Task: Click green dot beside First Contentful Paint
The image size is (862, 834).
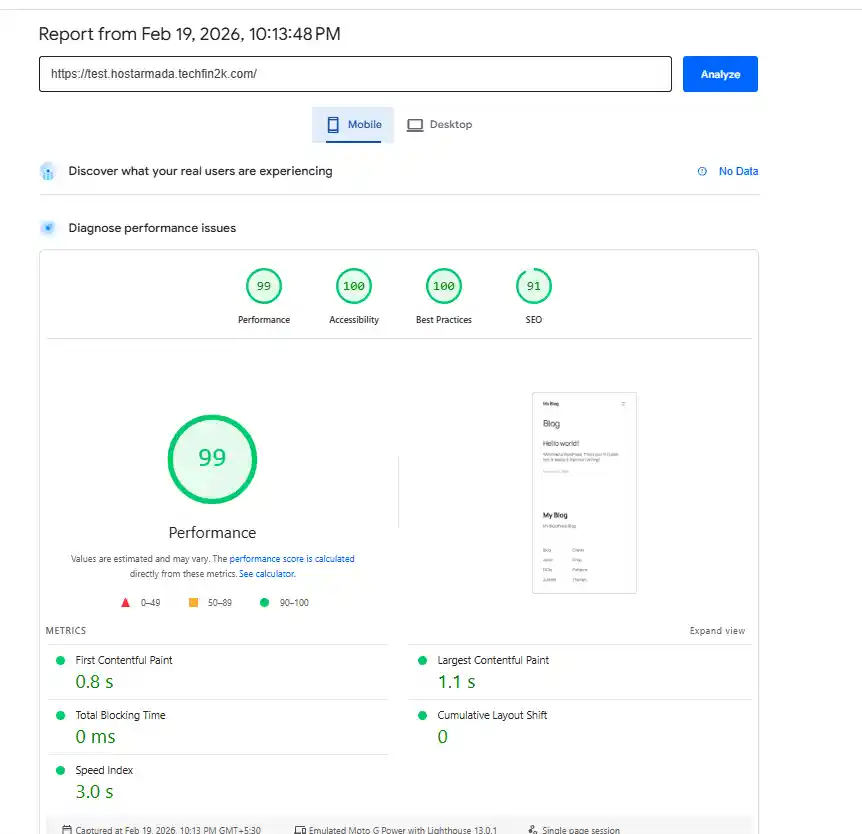Action: click(x=60, y=660)
